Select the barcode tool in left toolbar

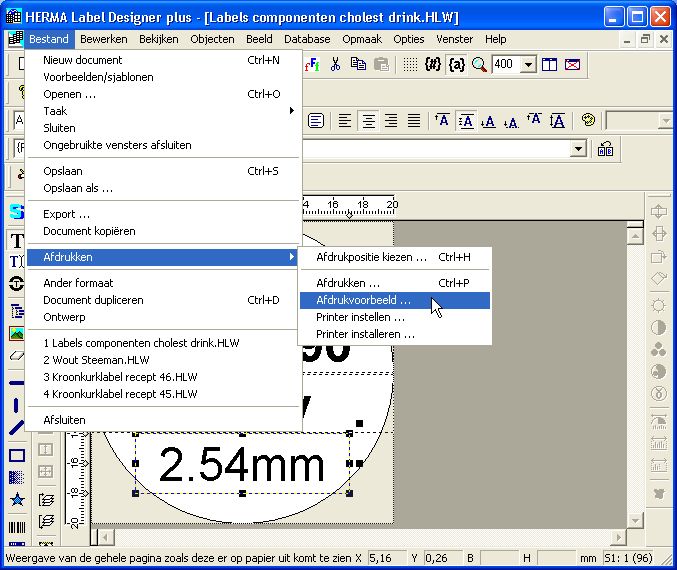pyautogui.click(x=17, y=526)
